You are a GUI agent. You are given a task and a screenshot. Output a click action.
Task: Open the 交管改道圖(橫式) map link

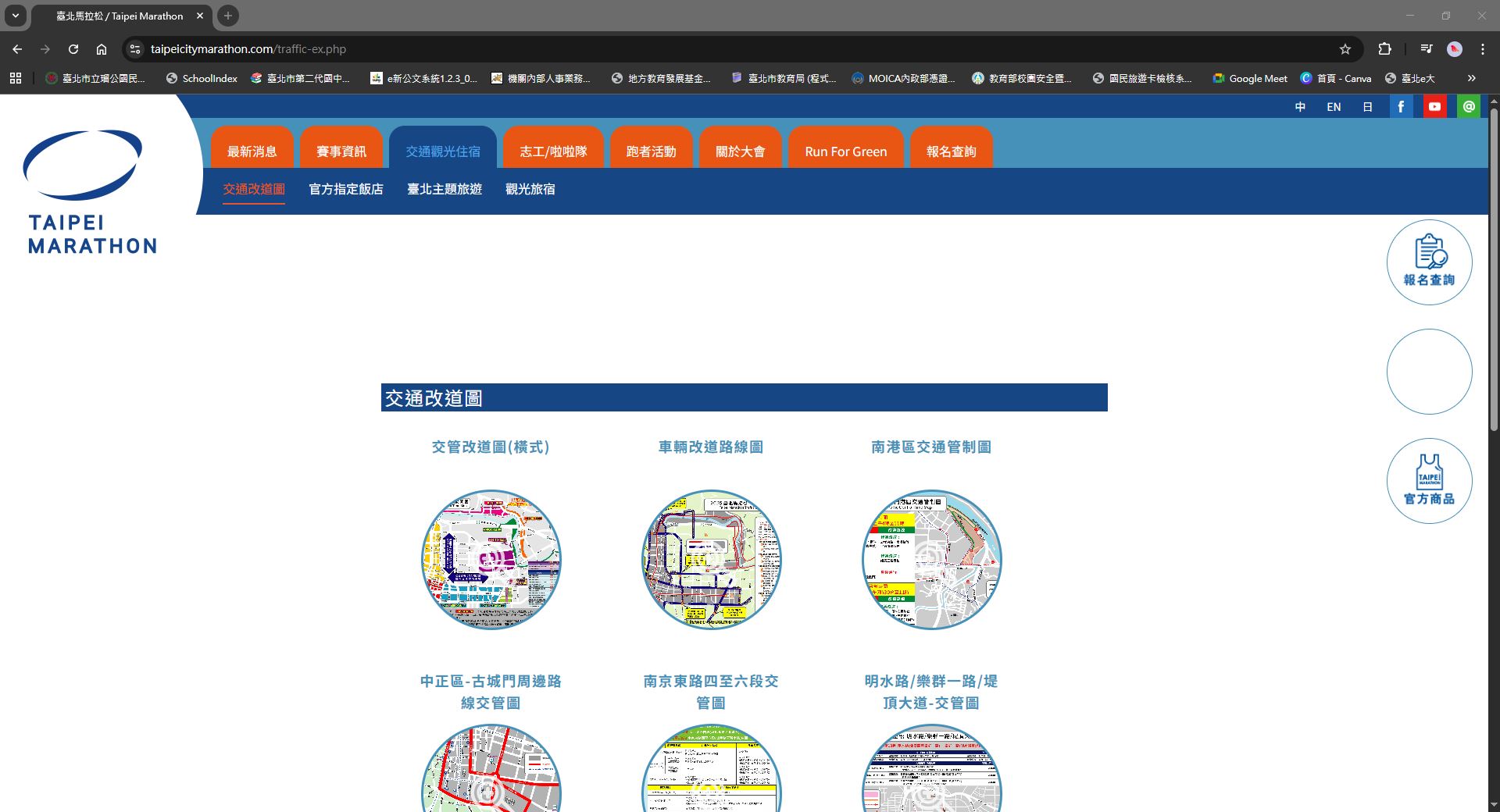tap(491, 447)
